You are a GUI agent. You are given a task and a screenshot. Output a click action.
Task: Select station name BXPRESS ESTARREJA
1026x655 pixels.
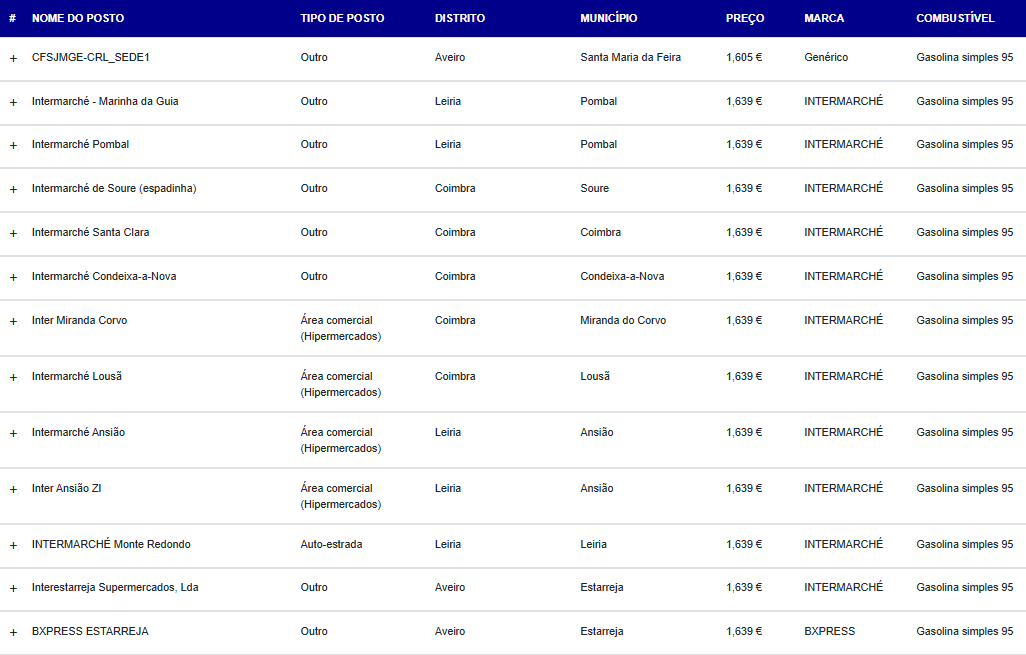tap(90, 631)
